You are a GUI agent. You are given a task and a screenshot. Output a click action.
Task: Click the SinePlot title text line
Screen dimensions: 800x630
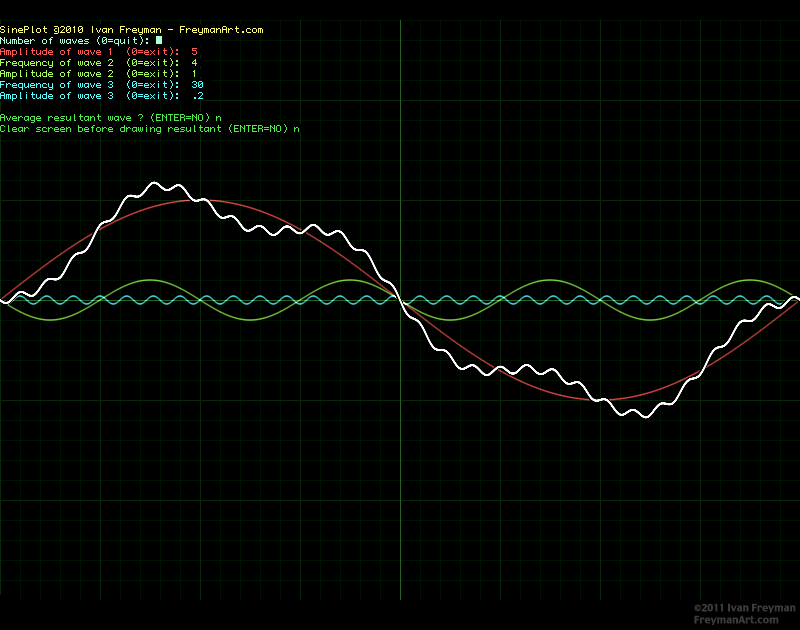pos(131,30)
